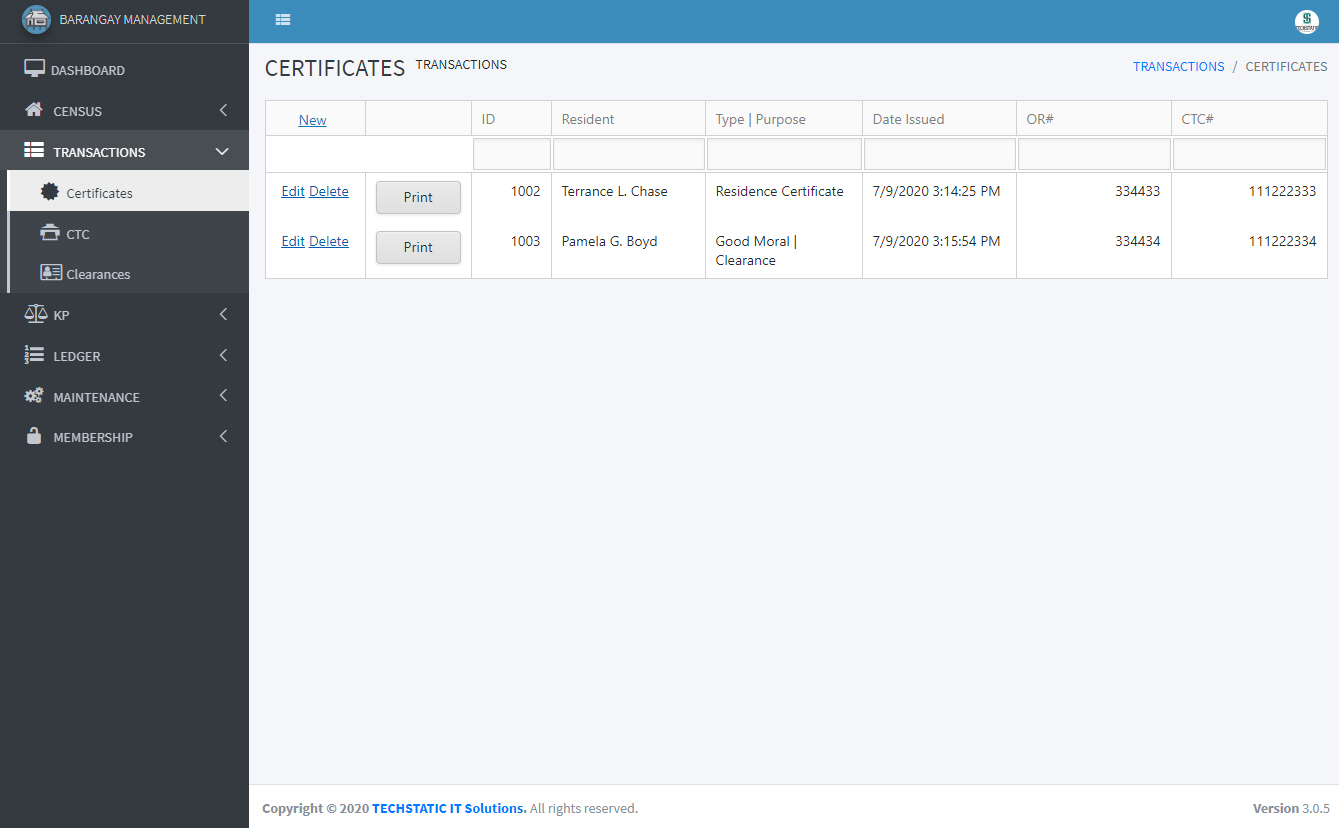
Task: Click CTC number 111222333
Action: pyautogui.click(x=1283, y=191)
